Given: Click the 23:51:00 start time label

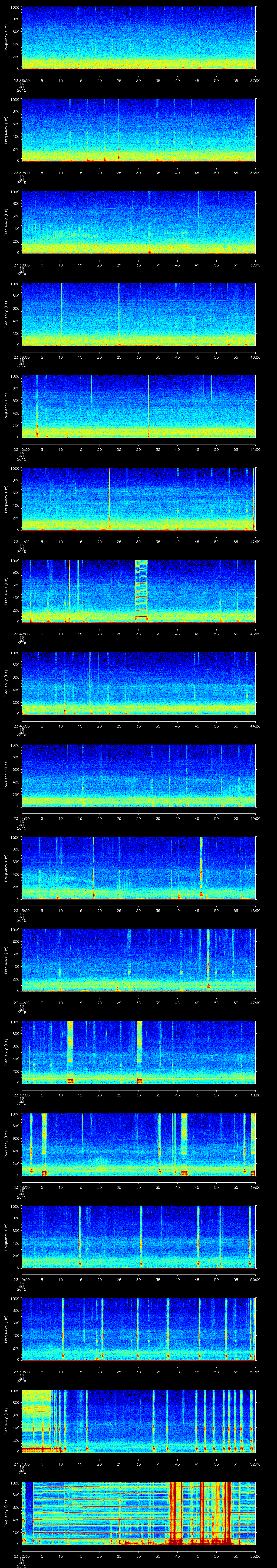Looking at the screenshot, I should pos(21,1464).
